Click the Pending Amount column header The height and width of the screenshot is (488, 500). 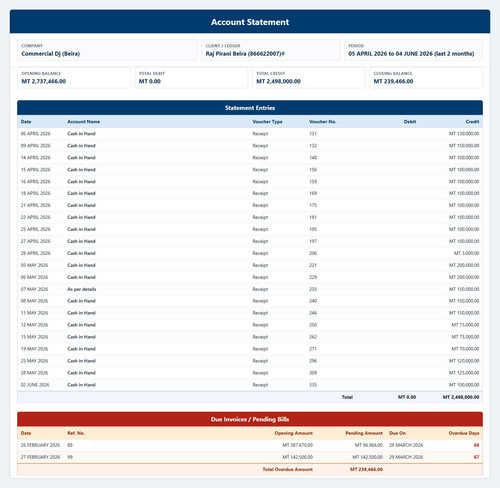click(364, 433)
